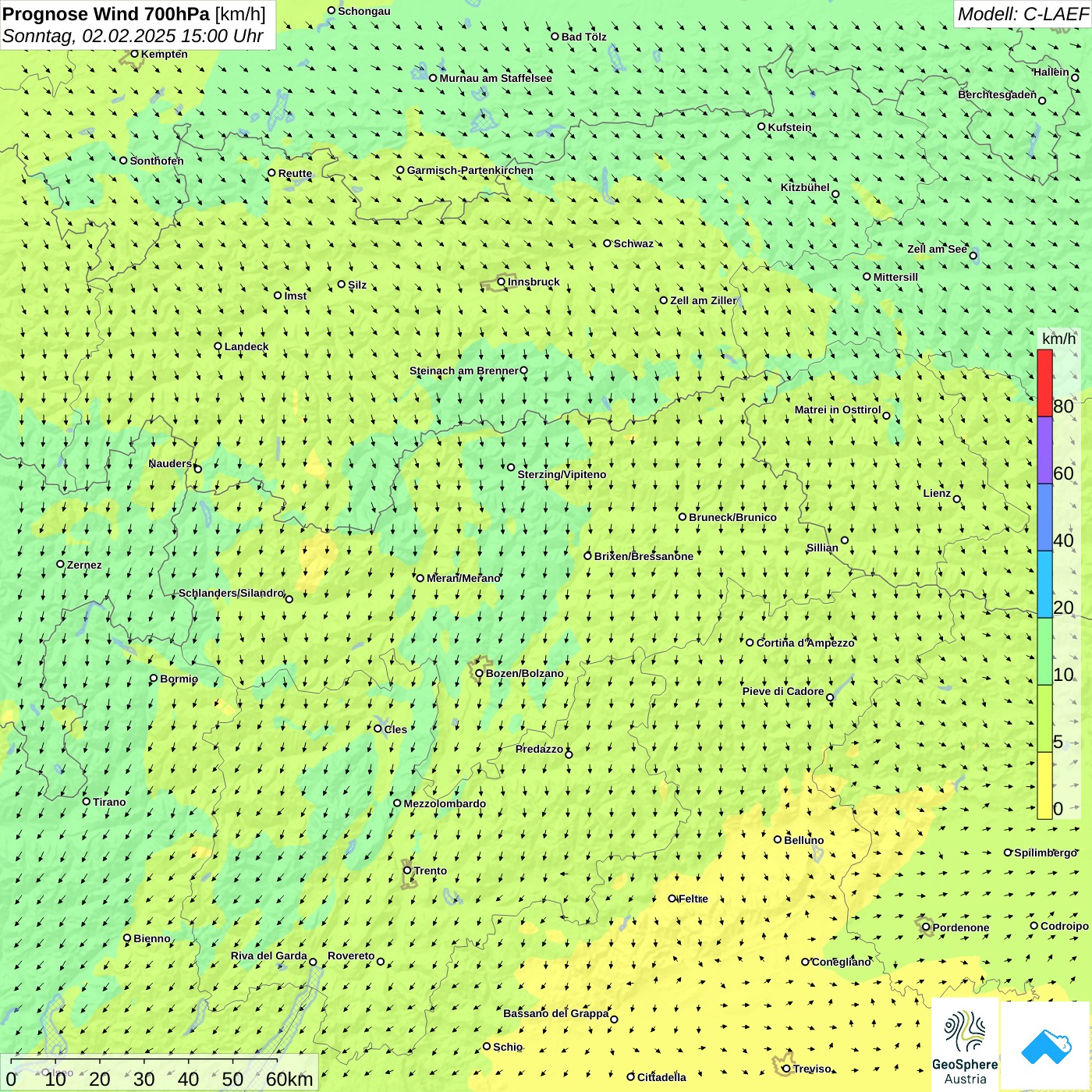Click the Lienz city marker
Screen dimensions: 1092x1092
tap(957, 499)
